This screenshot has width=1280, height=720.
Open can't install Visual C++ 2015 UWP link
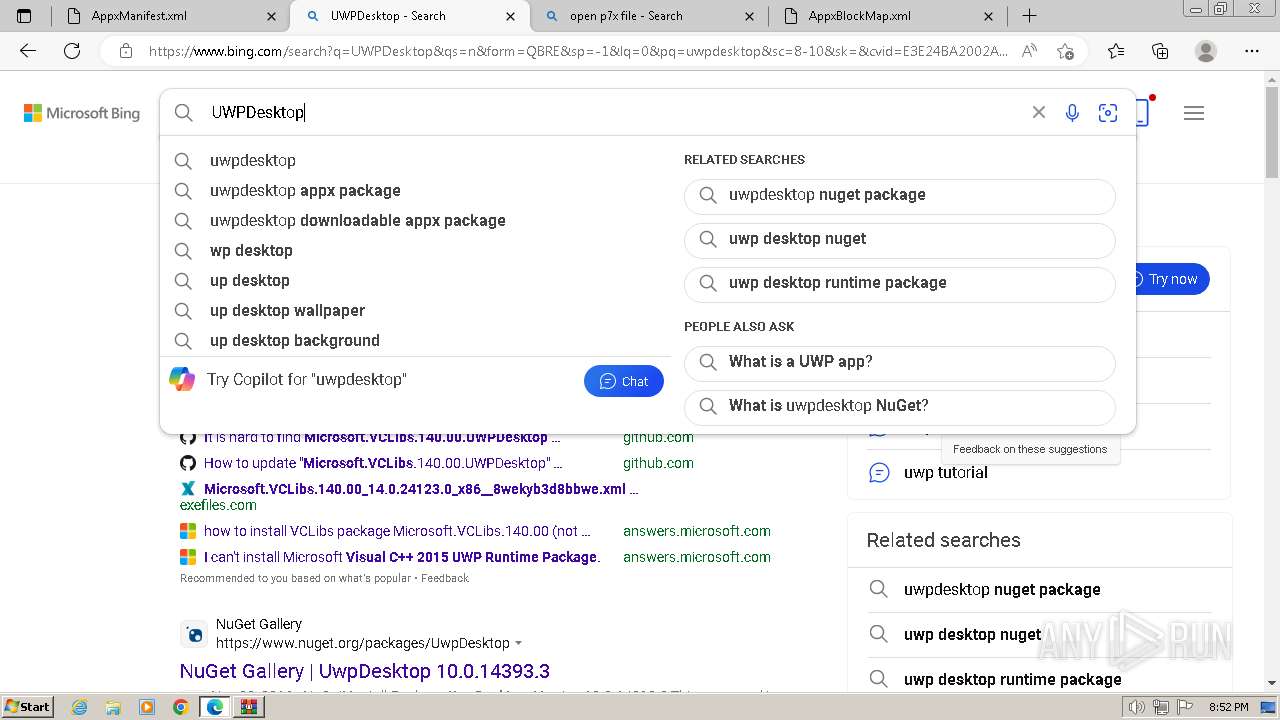[x=402, y=557]
